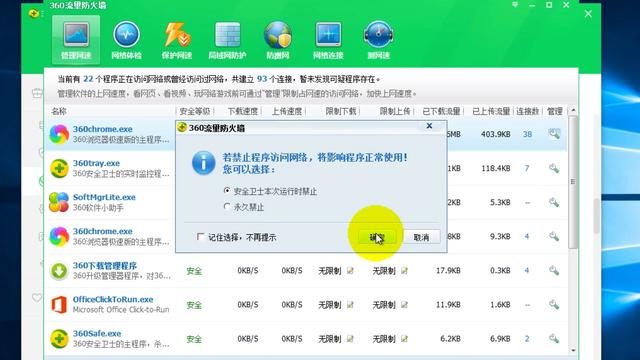The width and height of the screenshot is (640, 360).
Task: Sort by 连接数 column header
Action: [x=527, y=111]
